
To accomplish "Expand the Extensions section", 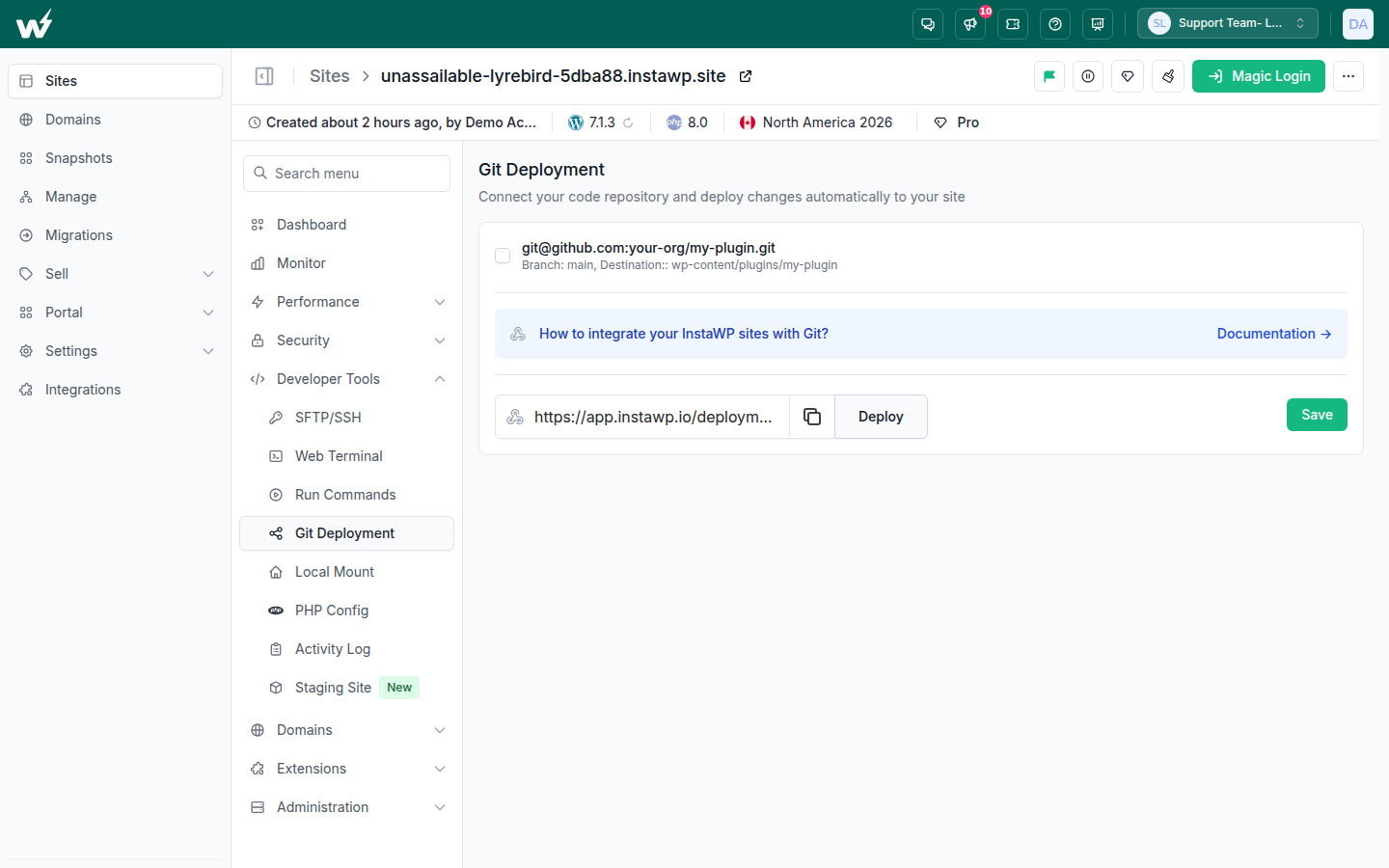I will pyautogui.click(x=347, y=769).
